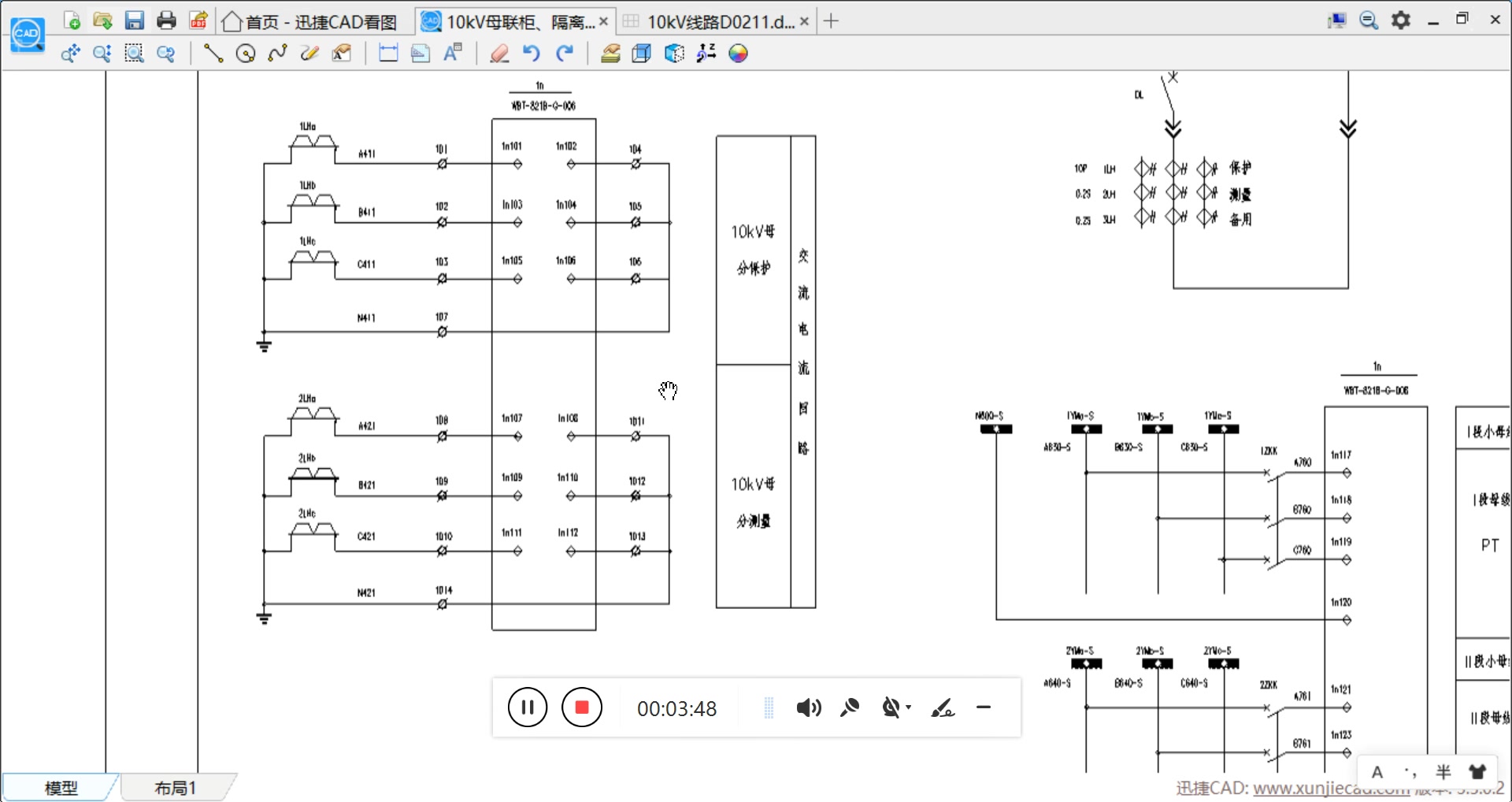Select the zoom window tool
Viewport: 1512px width, 802px height.
135,54
